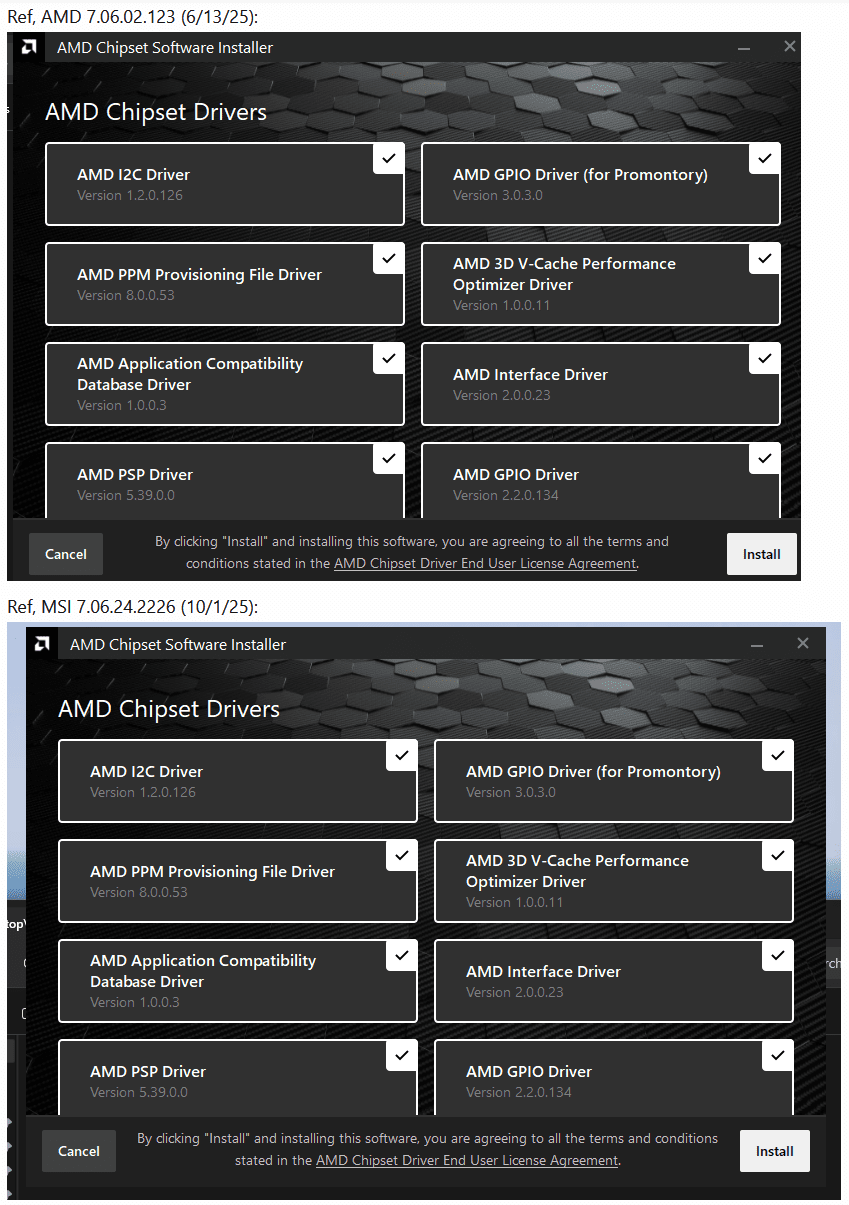Click 'Version 8.0.0.53' in MSI 7.06.24.2226 installer
This screenshot has width=849, height=1205.
[x=139, y=892]
